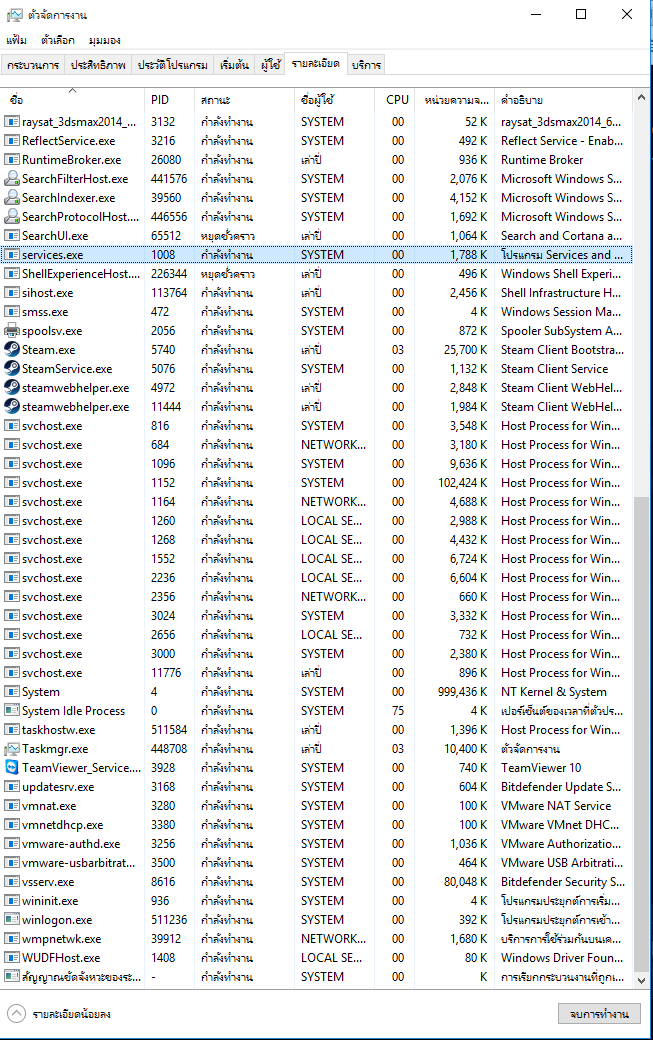Click the services.exe process icon

coord(12,255)
